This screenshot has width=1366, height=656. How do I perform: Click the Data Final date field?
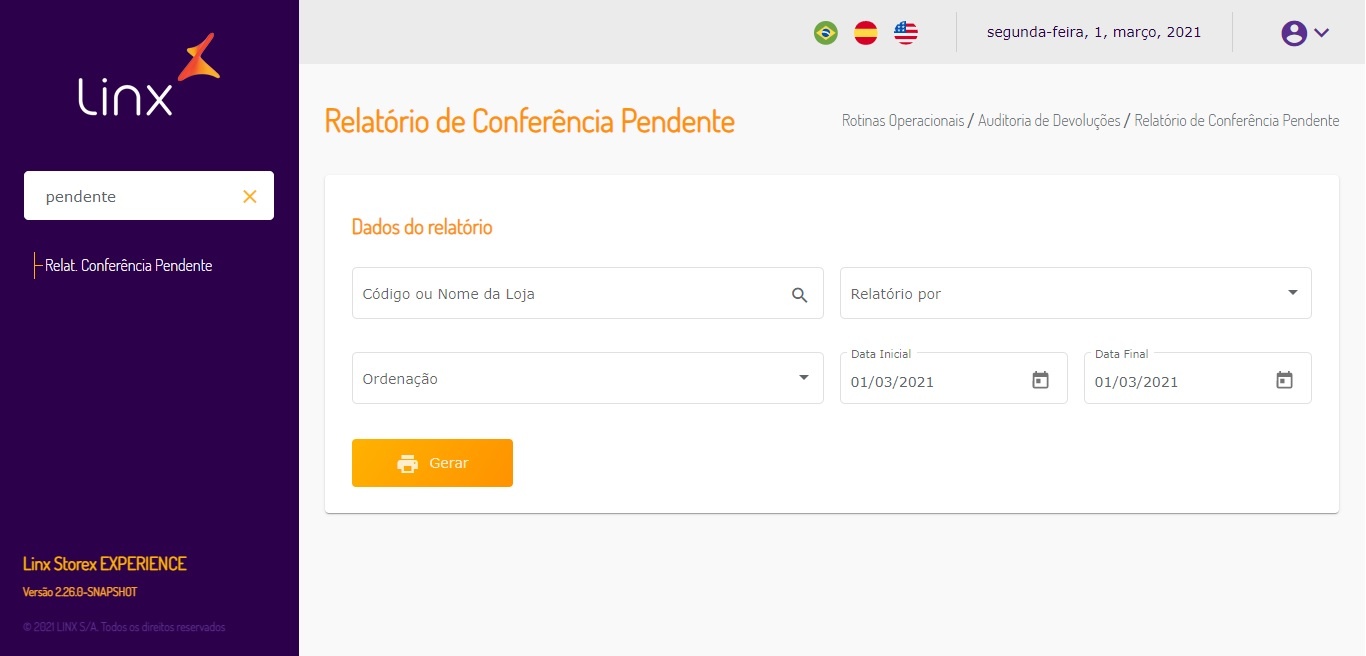click(1174, 382)
